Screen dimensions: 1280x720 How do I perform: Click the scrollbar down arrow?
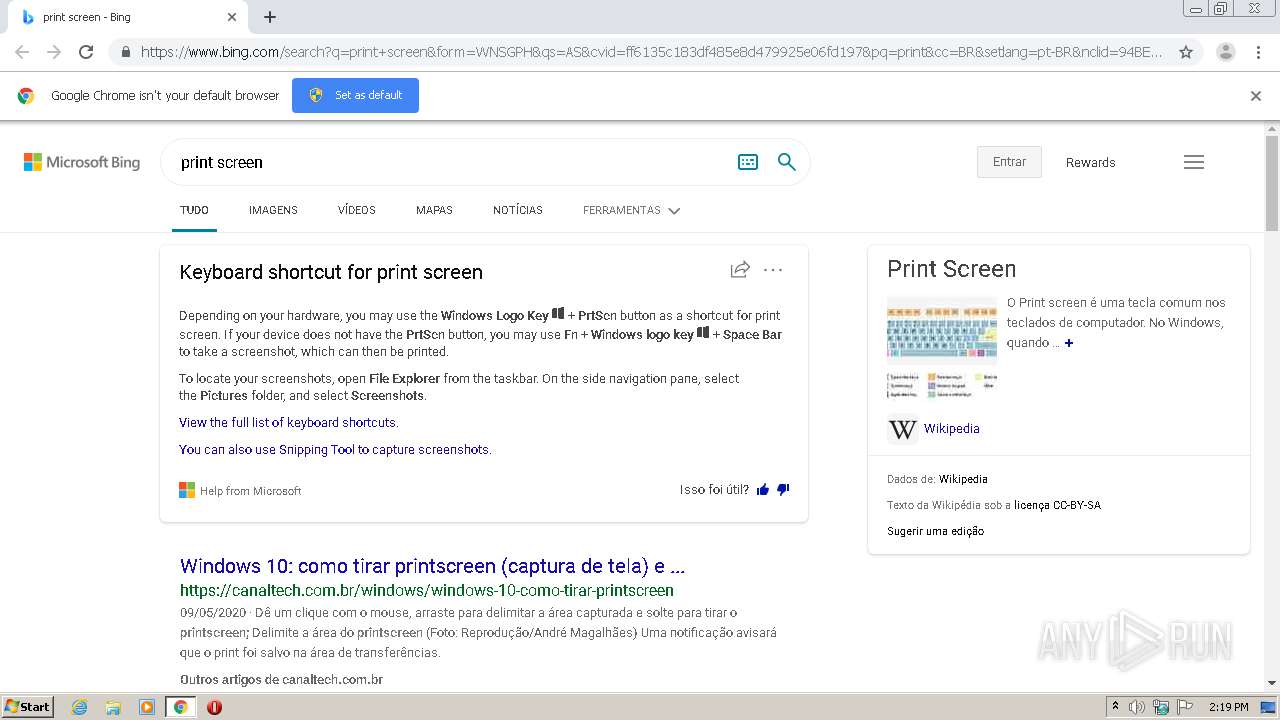[x=1272, y=683]
